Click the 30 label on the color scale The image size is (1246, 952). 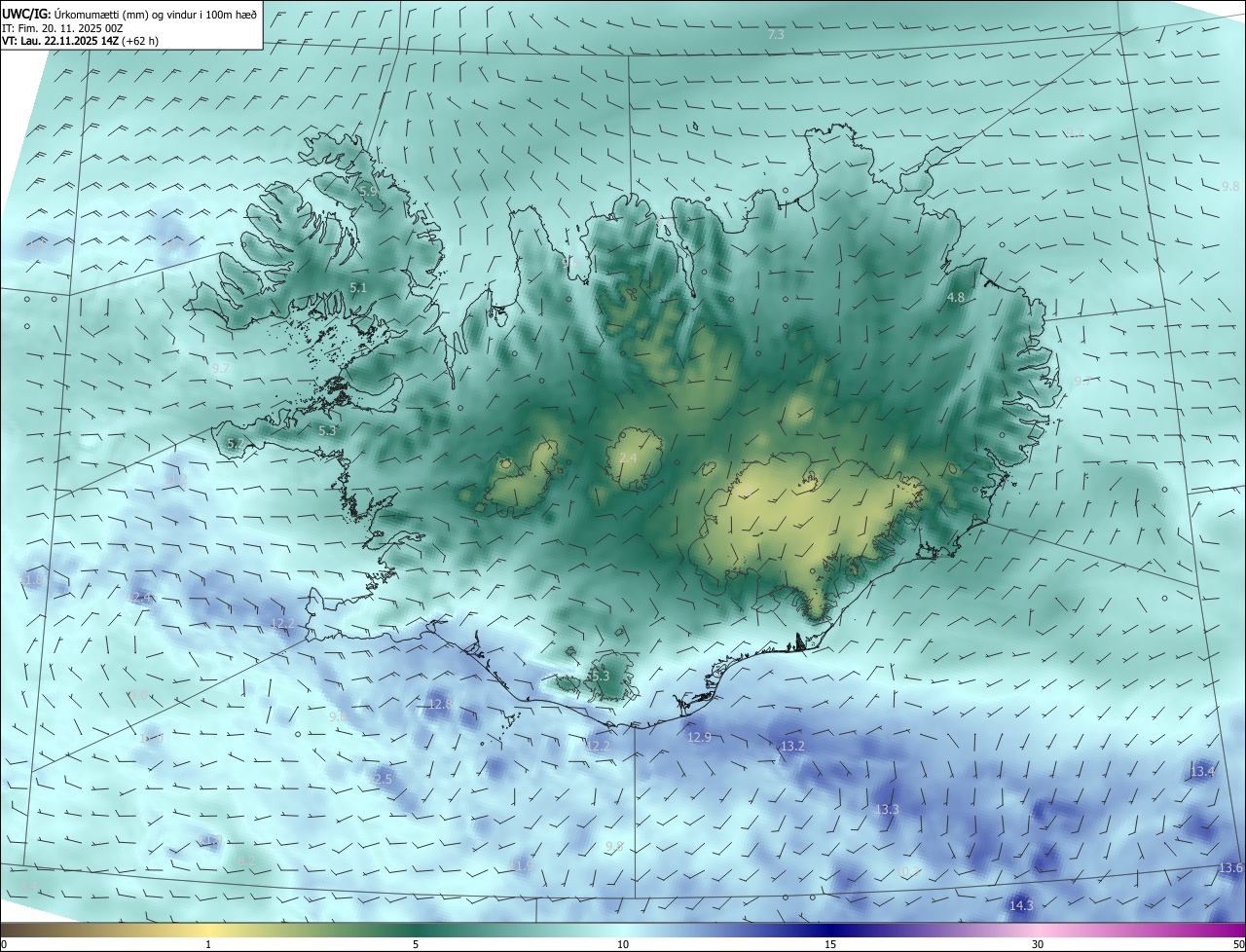tap(1038, 944)
